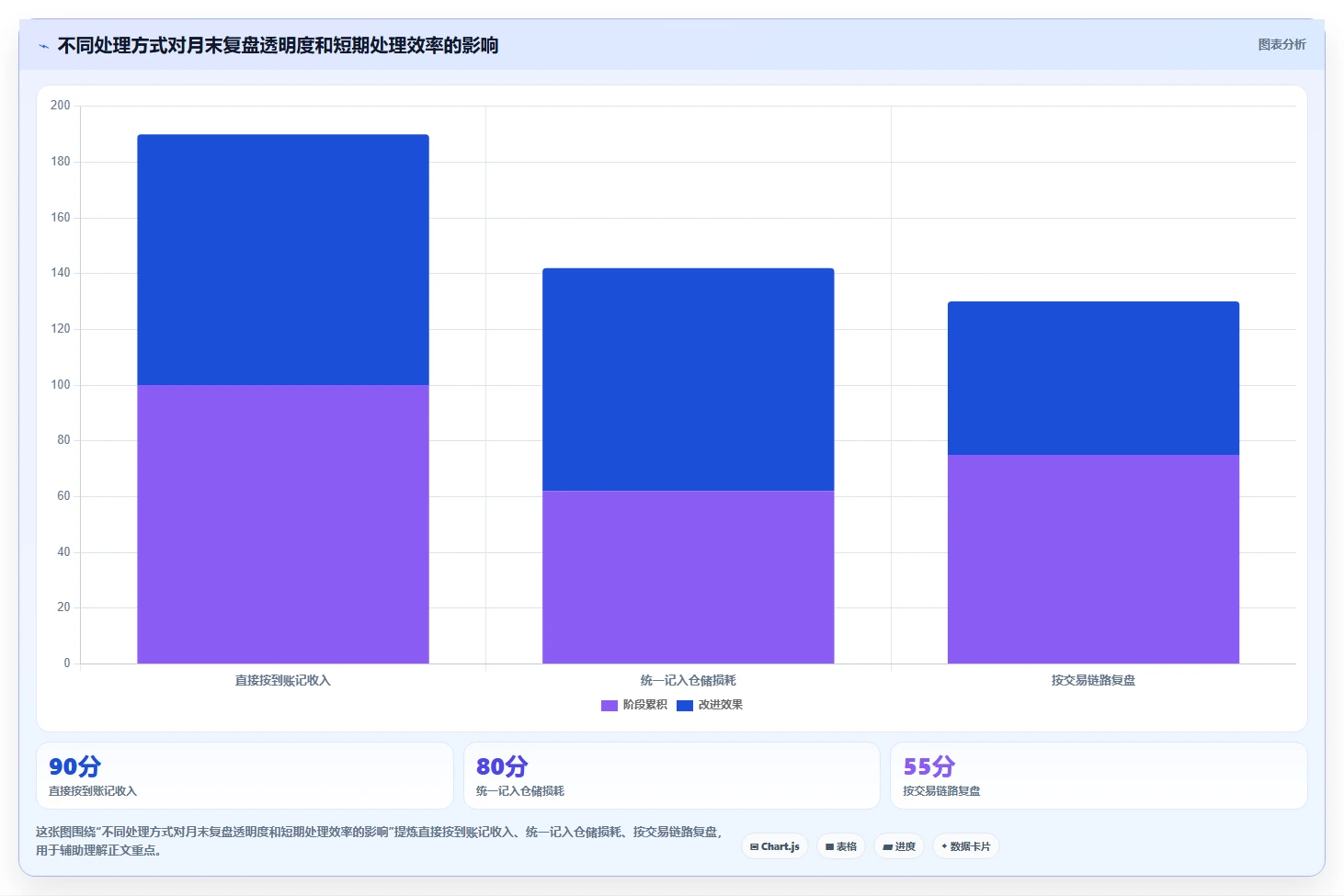
Task: Click the x-axis label 按交易链路复盘
Action: point(1093,681)
